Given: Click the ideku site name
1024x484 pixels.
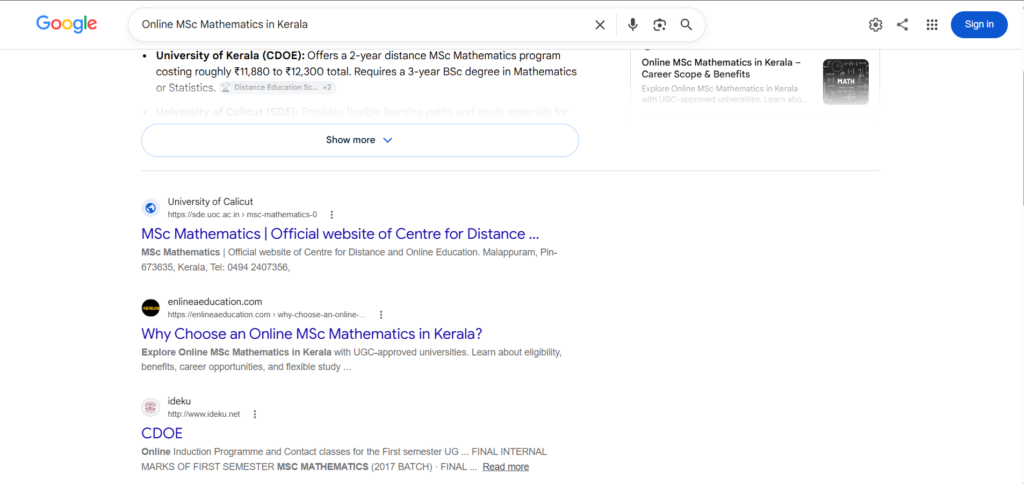Looking at the screenshot, I should point(180,401).
